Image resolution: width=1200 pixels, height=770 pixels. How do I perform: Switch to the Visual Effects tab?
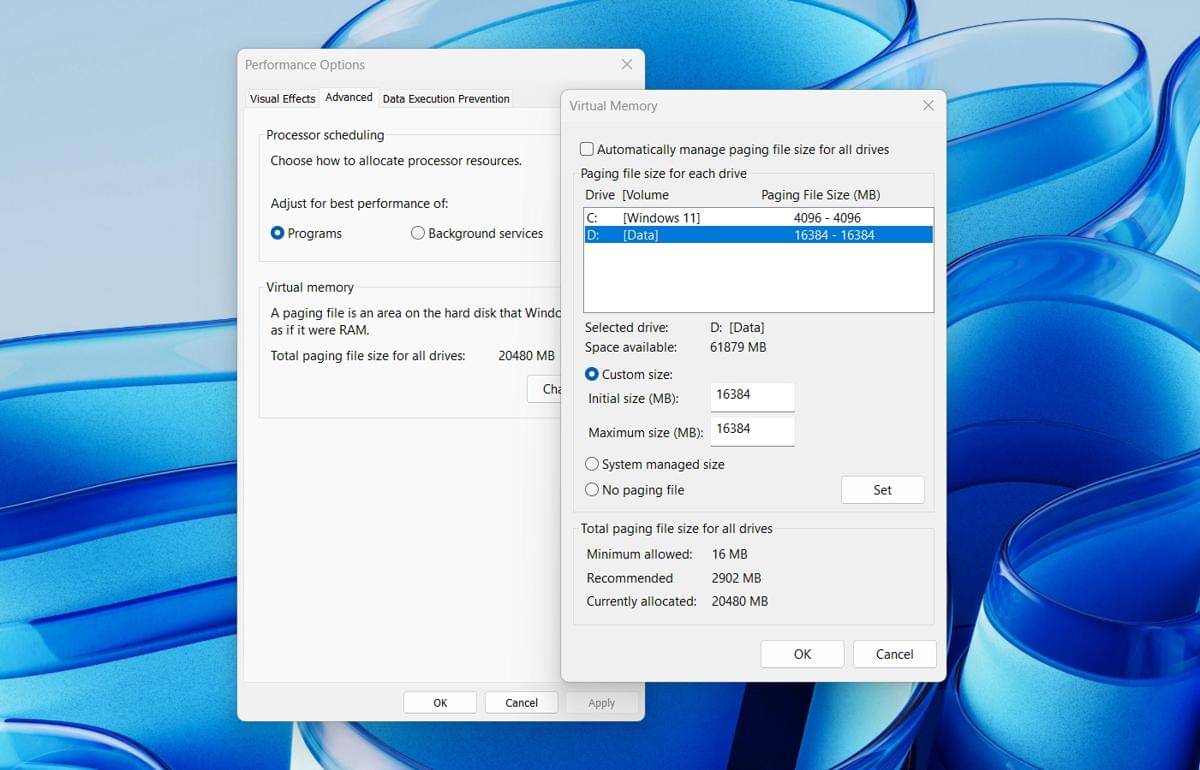tap(282, 98)
